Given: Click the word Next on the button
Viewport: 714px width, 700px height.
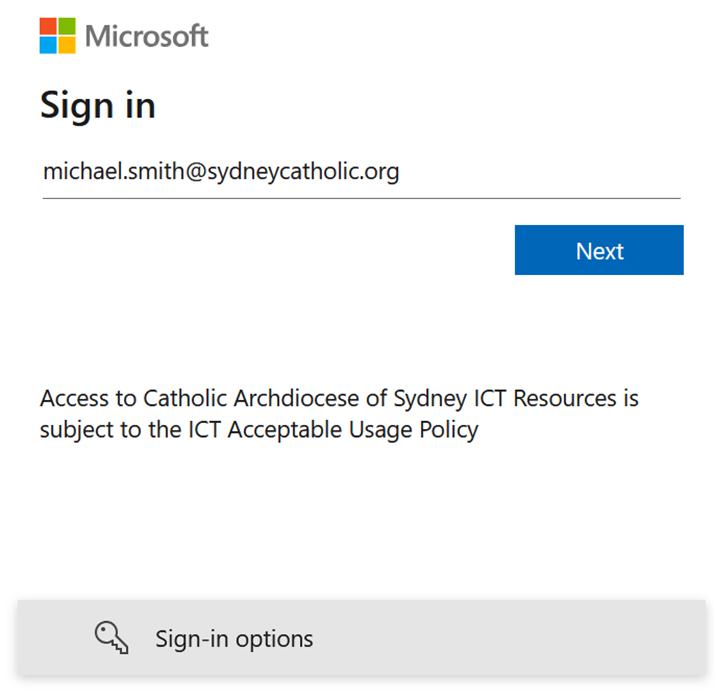Looking at the screenshot, I should (x=600, y=251).
